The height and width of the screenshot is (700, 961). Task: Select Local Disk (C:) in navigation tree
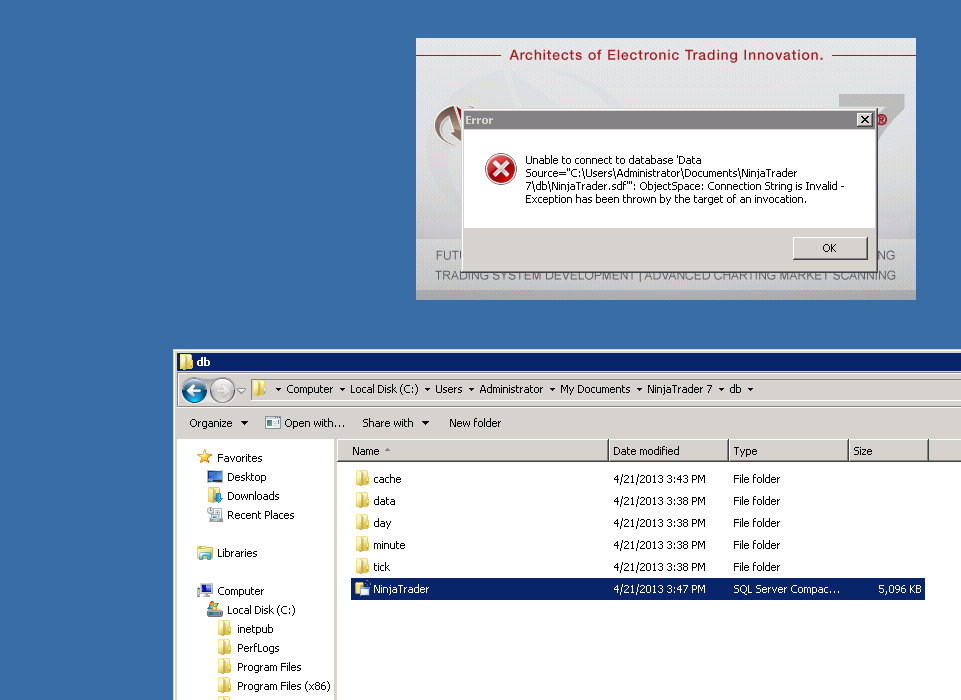(x=261, y=610)
